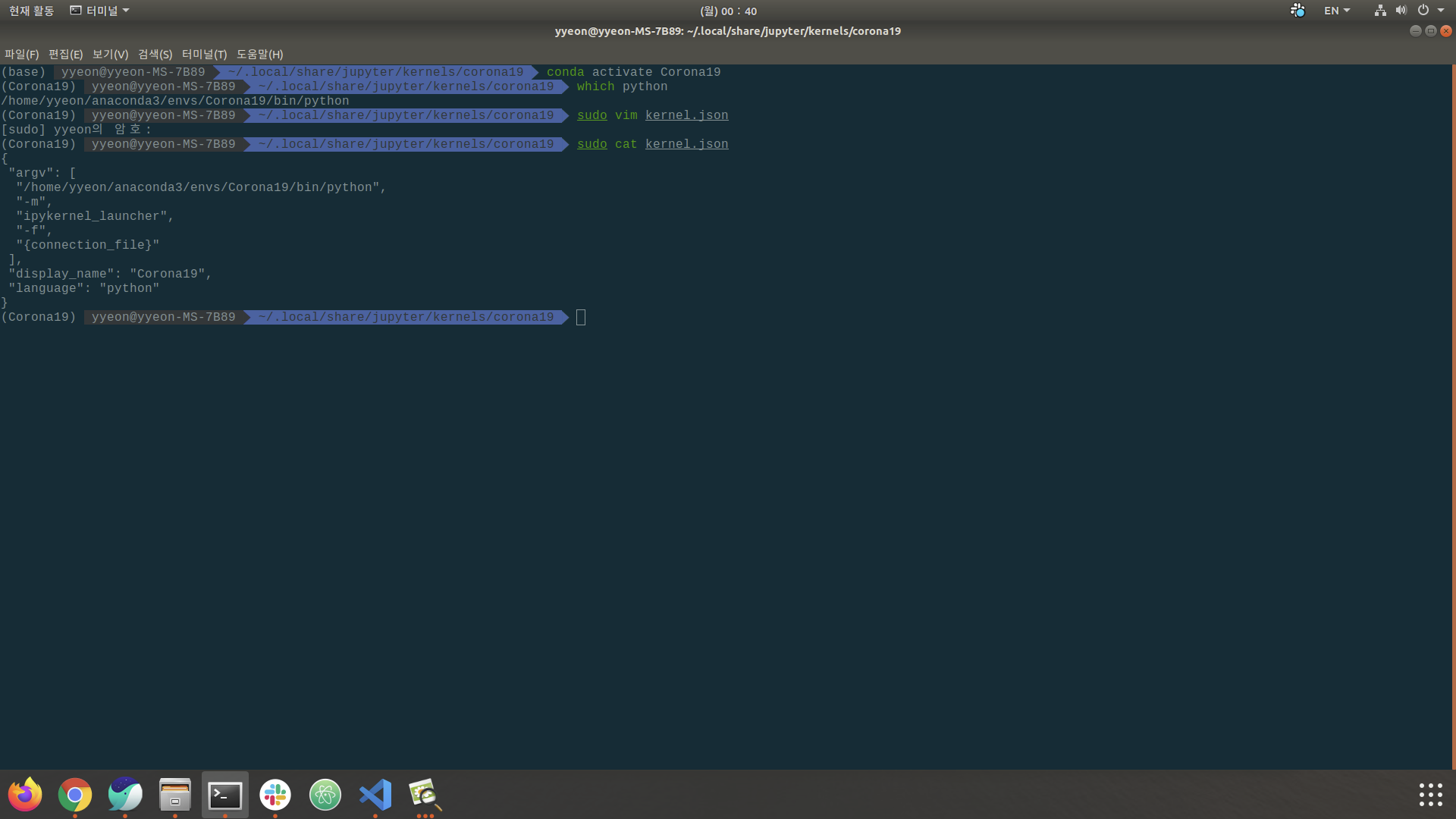The width and height of the screenshot is (1456, 819).
Task: Expand the EN input language dropdown
Action: [1336, 11]
